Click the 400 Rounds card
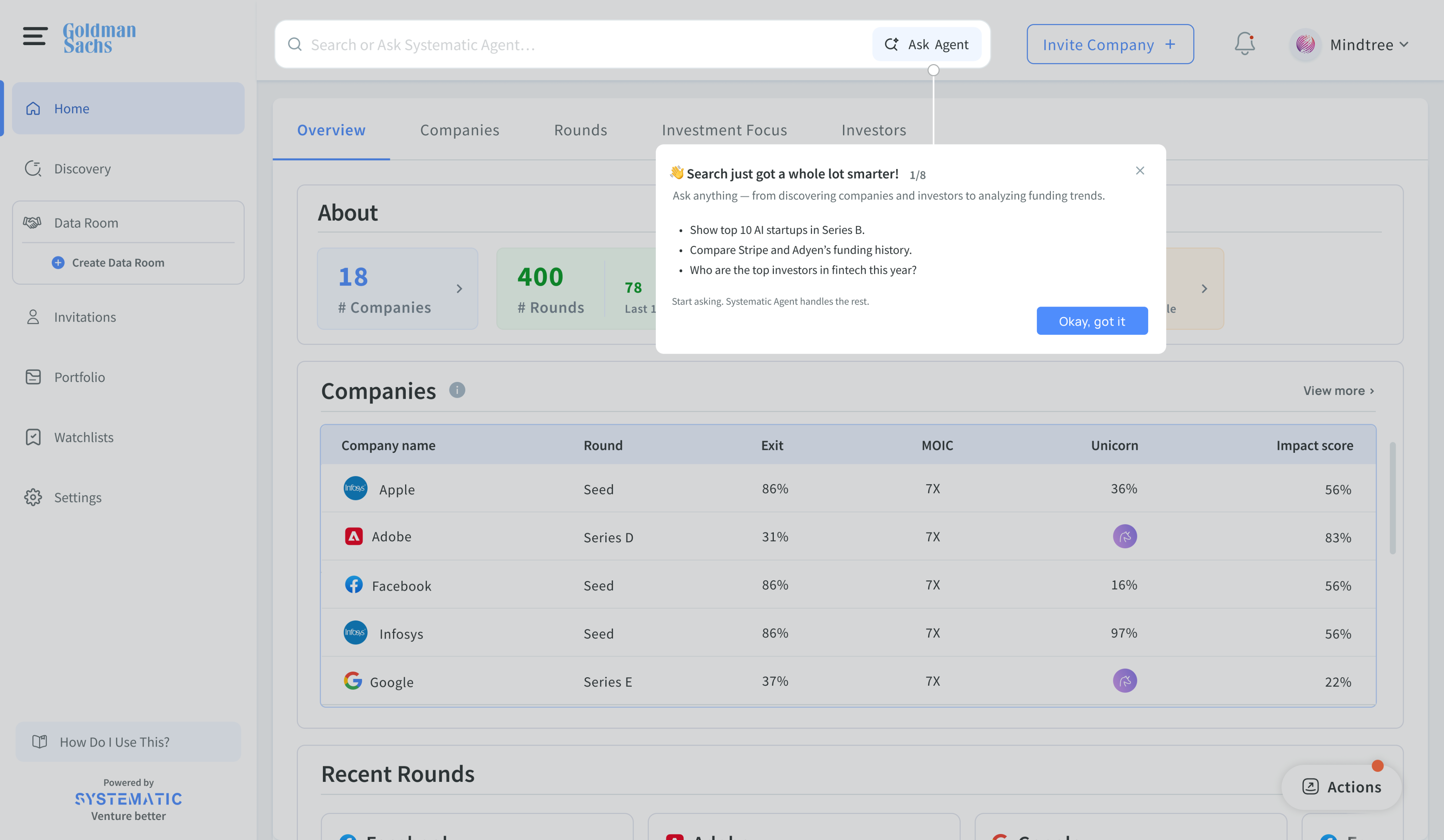Screen dimensions: 1444x840 576,289
